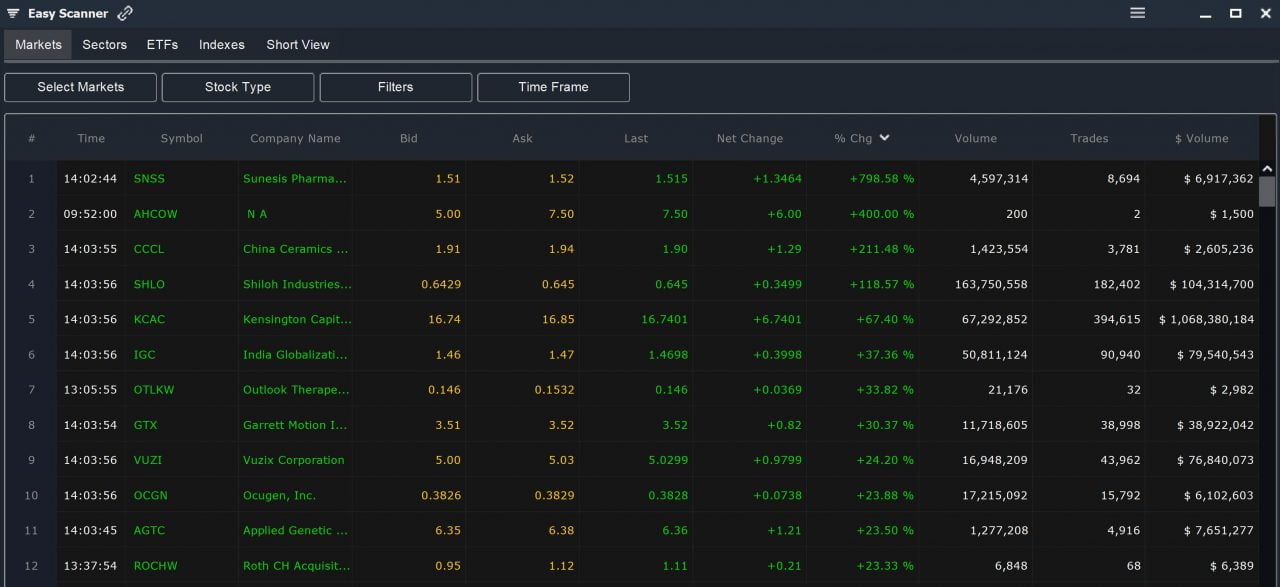This screenshot has width=1280, height=587.
Task: Switch to the ETFs tab
Action: pos(162,44)
